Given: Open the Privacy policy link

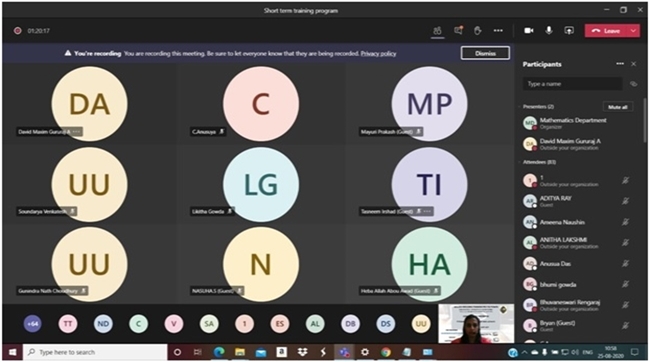Looking at the screenshot, I should coord(378,53).
